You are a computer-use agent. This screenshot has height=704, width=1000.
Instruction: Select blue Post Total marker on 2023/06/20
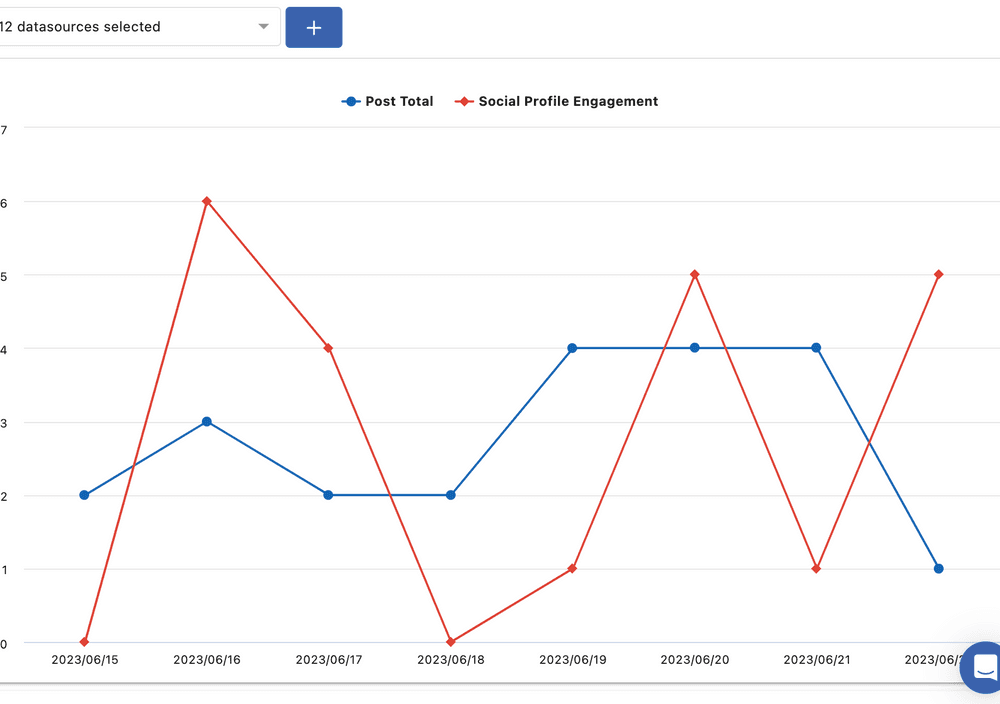click(x=694, y=348)
